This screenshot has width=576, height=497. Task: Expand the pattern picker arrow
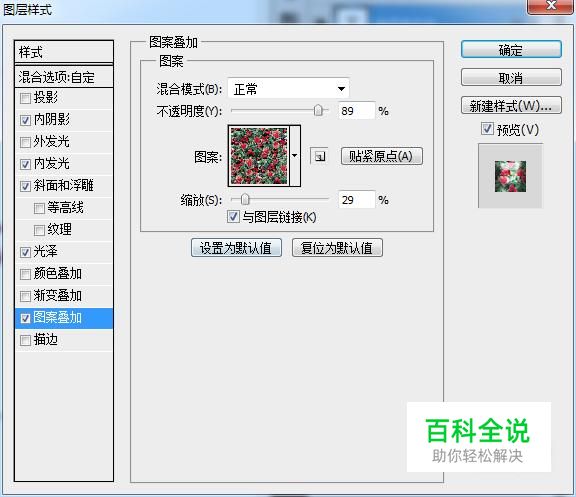tap(295, 156)
